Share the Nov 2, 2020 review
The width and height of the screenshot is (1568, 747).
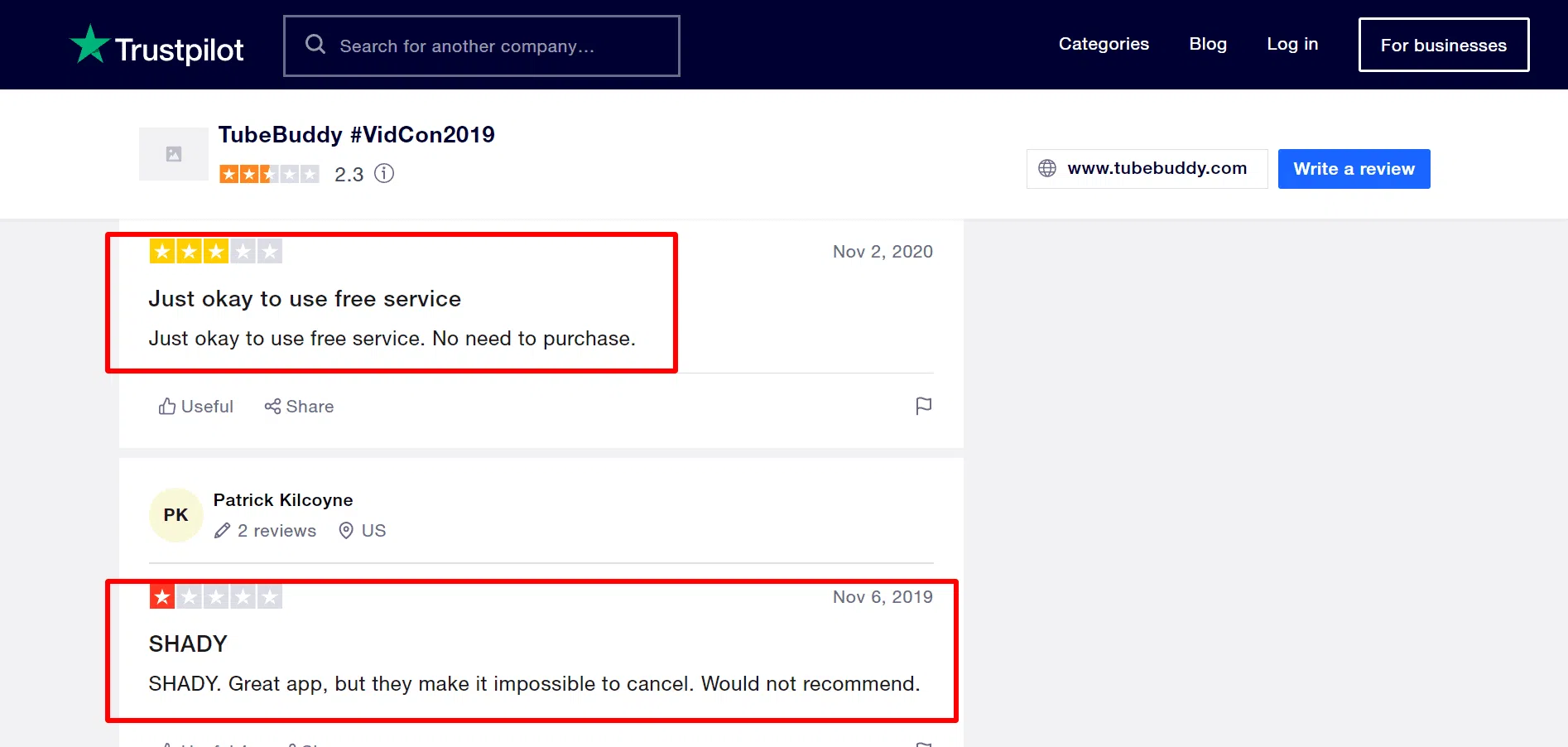click(x=299, y=407)
